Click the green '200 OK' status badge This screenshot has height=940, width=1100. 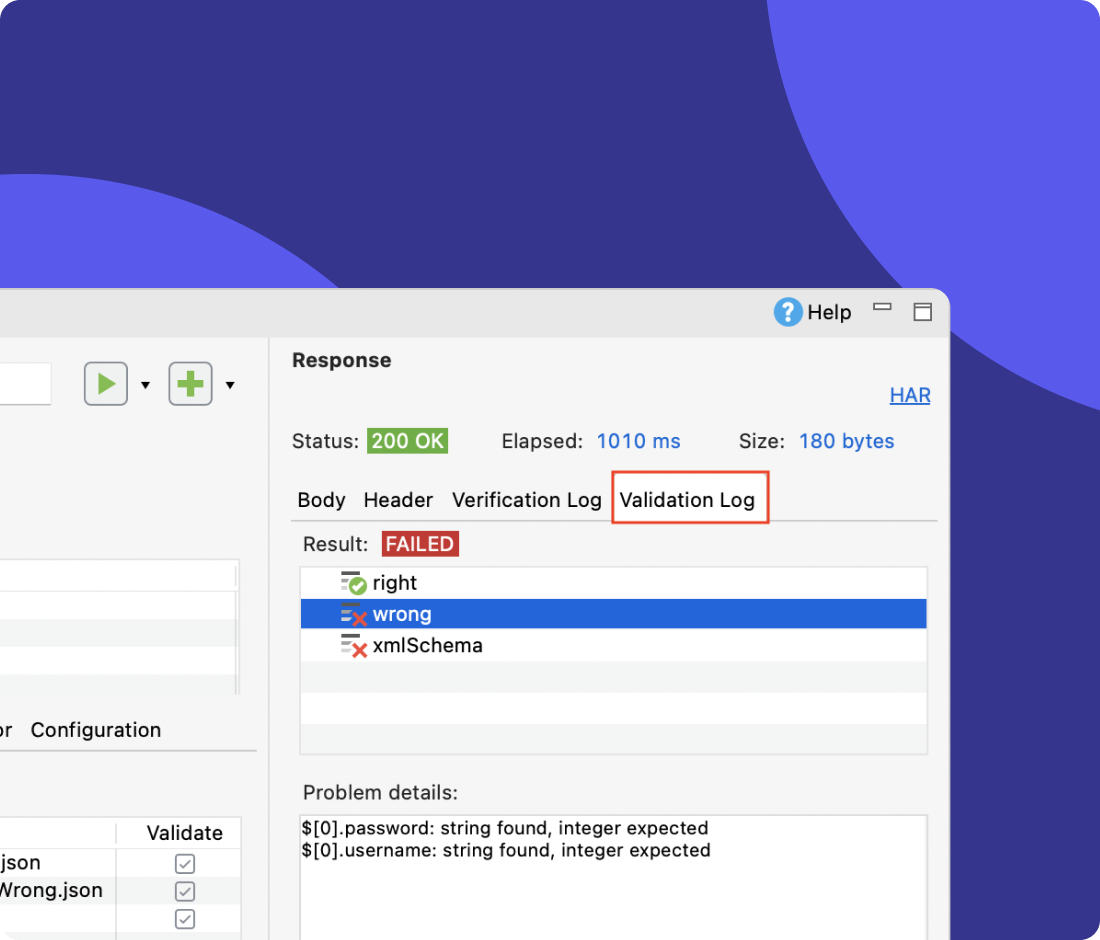point(408,440)
